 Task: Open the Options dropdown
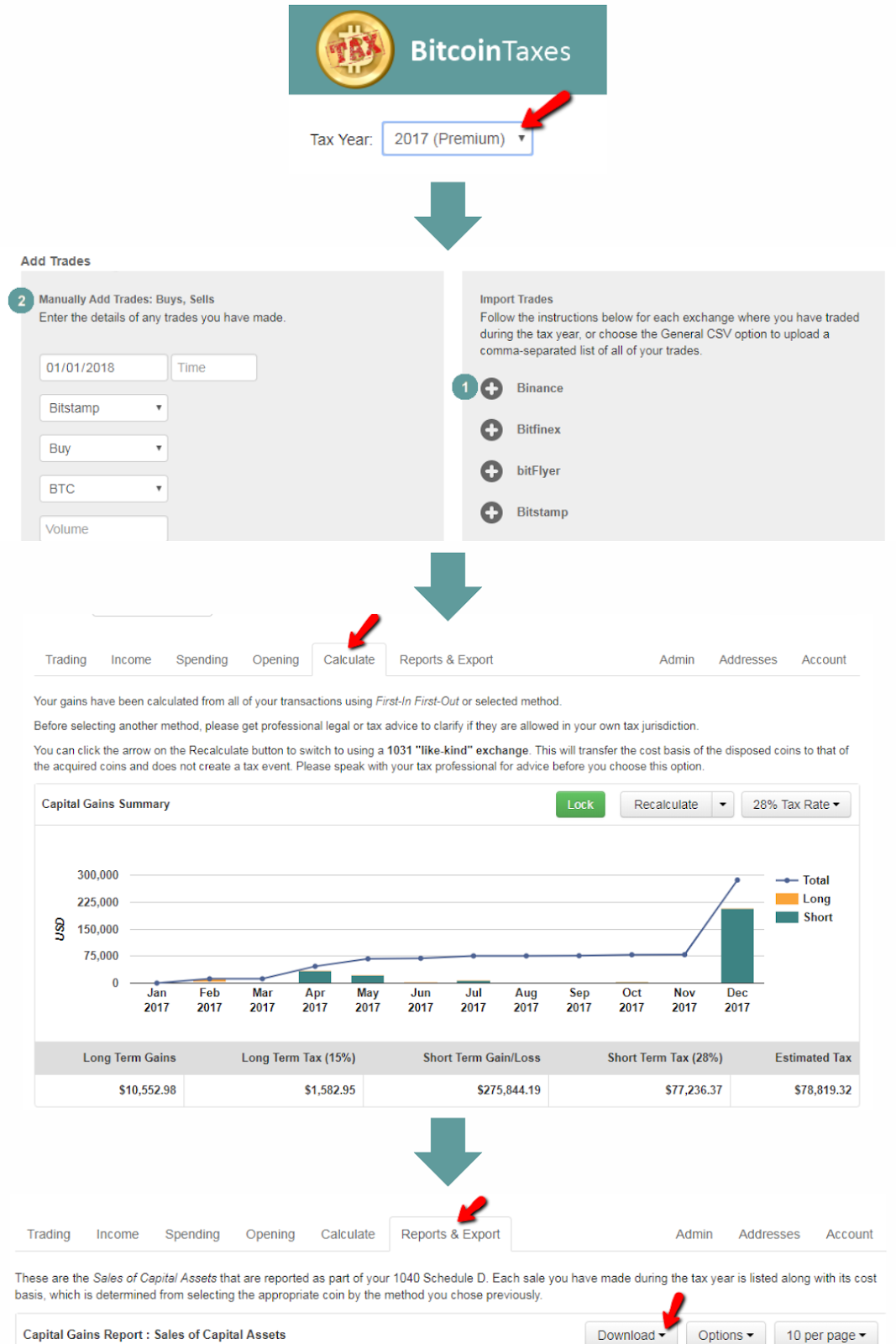tap(726, 1335)
